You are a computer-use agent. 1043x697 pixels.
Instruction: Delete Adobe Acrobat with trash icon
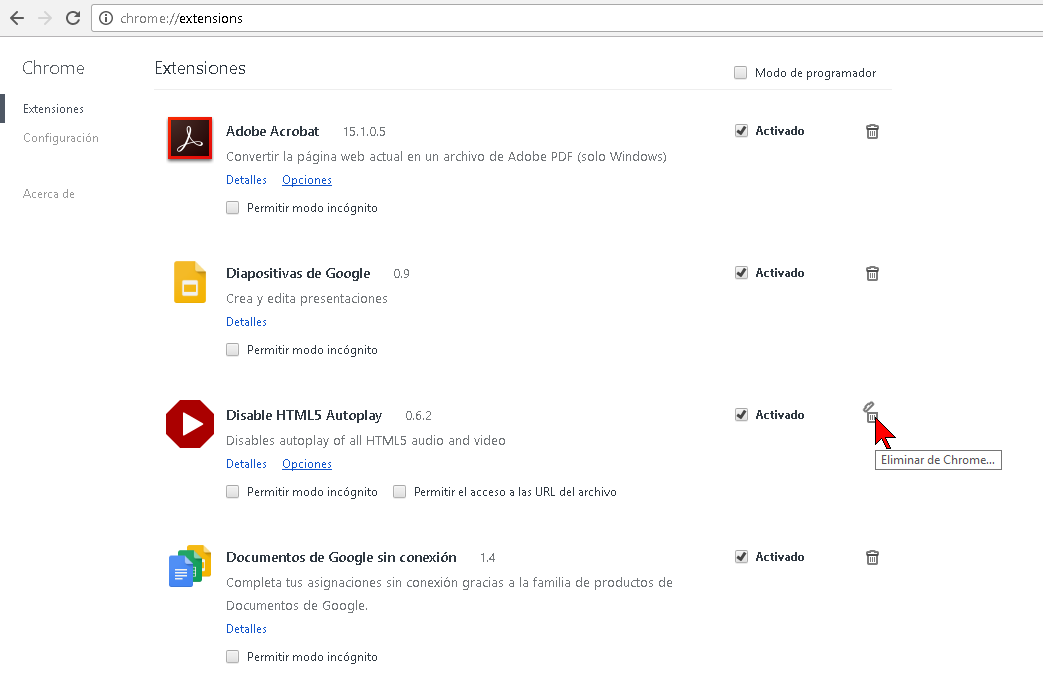(x=872, y=132)
